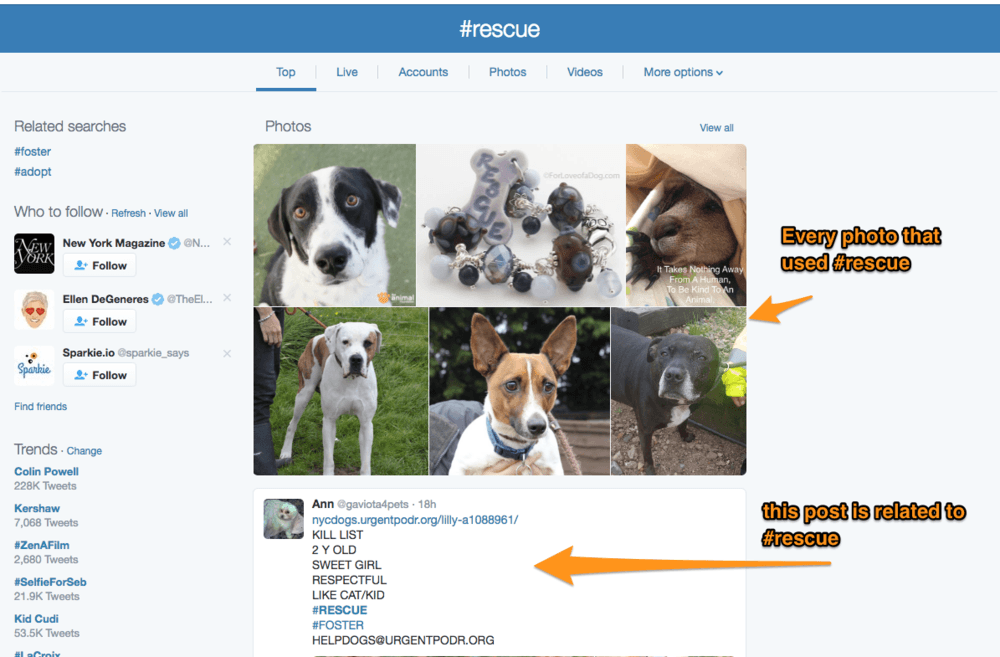Open the #foster related search
This screenshot has width=1000, height=657.
click(33, 152)
